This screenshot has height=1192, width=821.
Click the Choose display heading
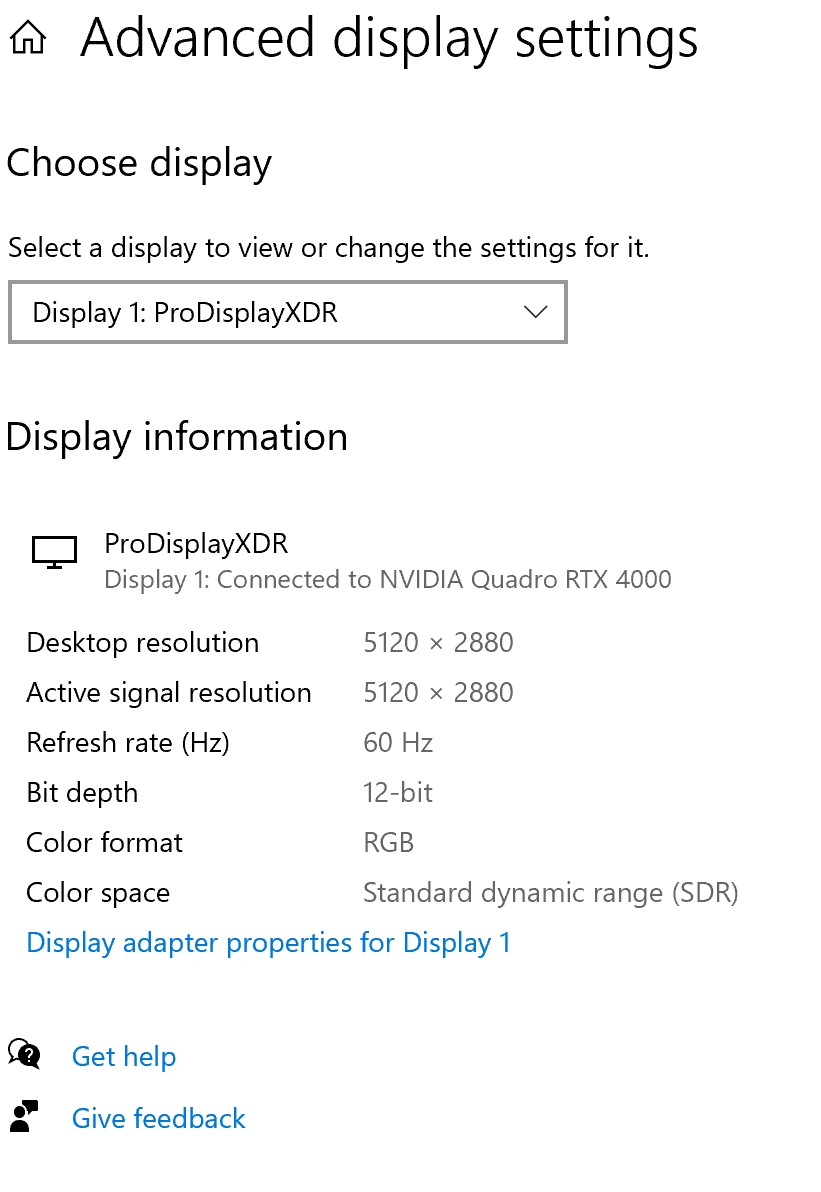[x=139, y=163]
